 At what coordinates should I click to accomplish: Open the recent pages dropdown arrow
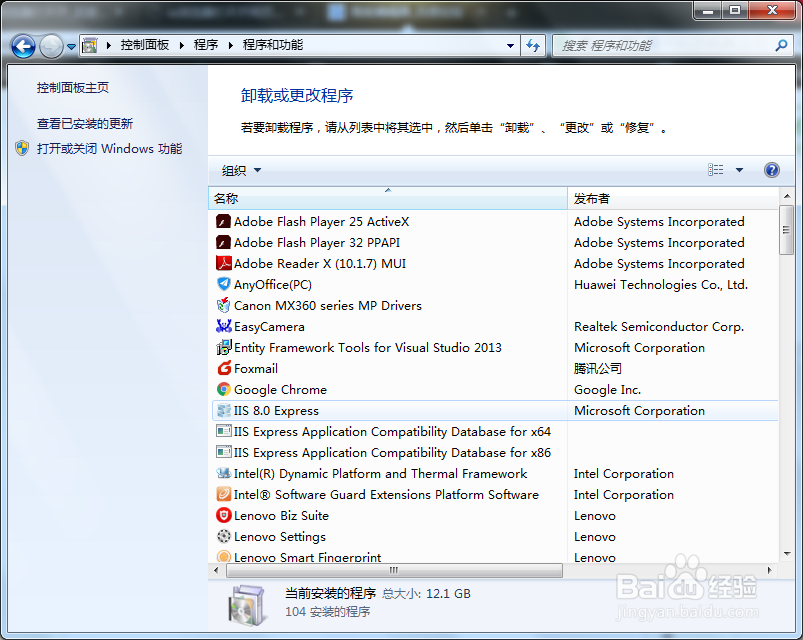(x=71, y=47)
